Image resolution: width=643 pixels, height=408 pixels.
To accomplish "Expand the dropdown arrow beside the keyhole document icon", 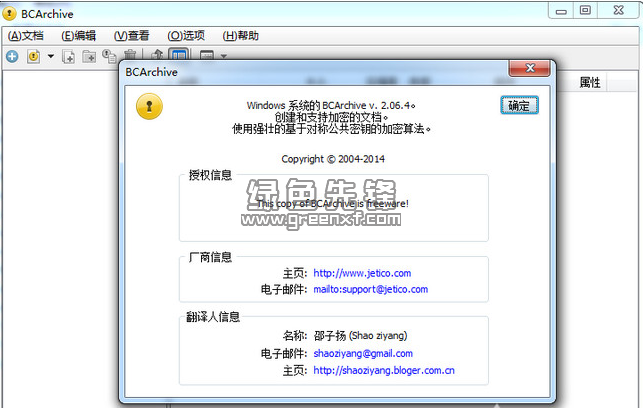I will coord(51,56).
